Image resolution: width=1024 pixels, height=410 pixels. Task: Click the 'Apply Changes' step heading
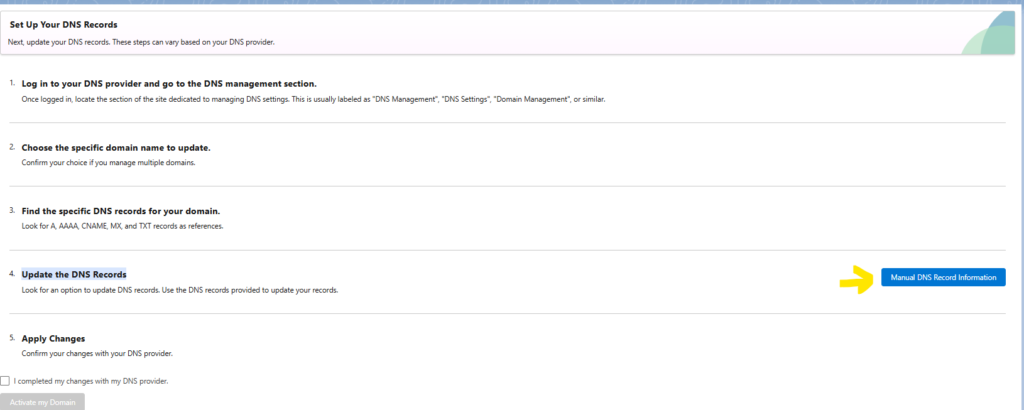tap(54, 339)
